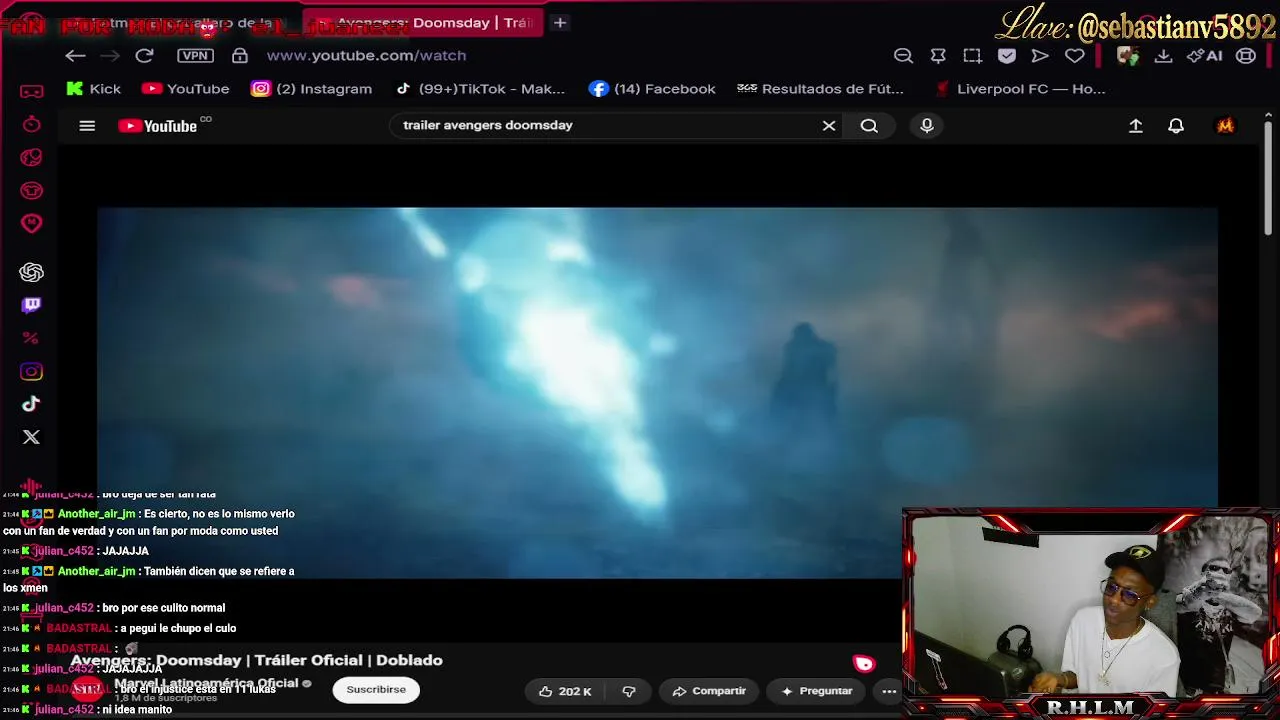The width and height of the screenshot is (1280, 720).
Task: Open the browser AI assistant button
Action: tap(1204, 56)
